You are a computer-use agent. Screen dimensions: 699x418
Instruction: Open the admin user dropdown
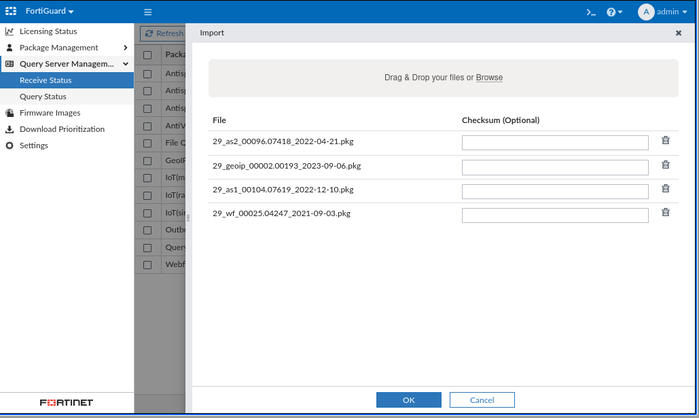pyautogui.click(x=672, y=12)
